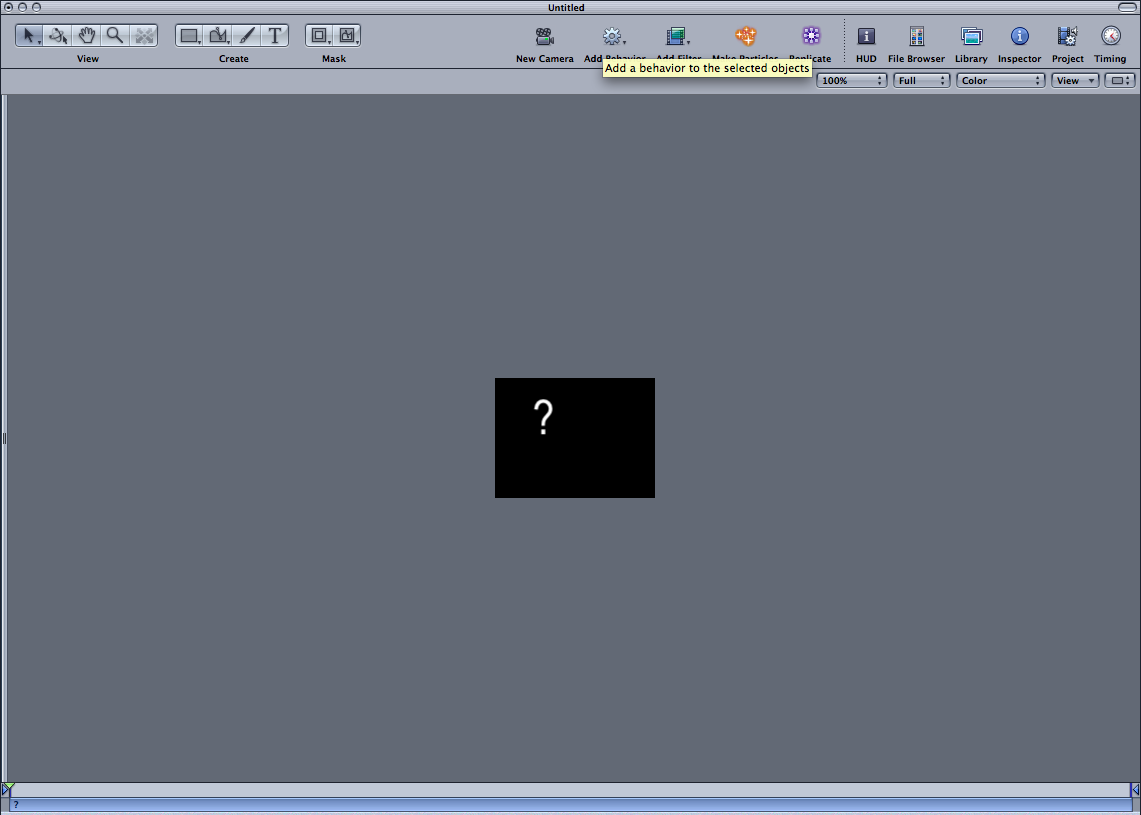Activate the Pan hand tool

(x=87, y=36)
